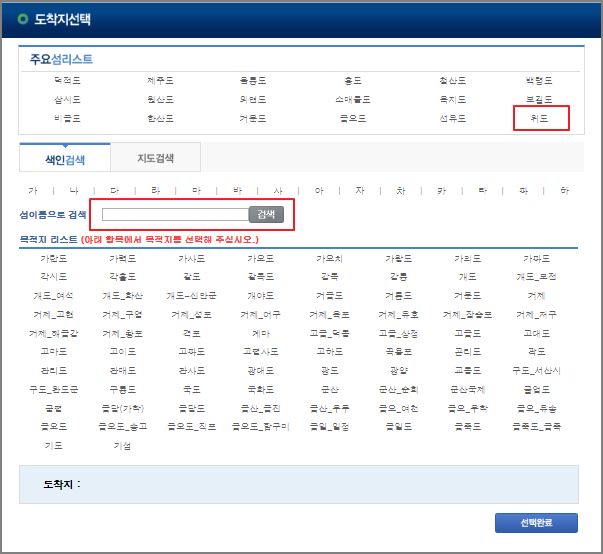Select destination 각시도
Viewport: 603px width, 554px height.
[x=53, y=277]
